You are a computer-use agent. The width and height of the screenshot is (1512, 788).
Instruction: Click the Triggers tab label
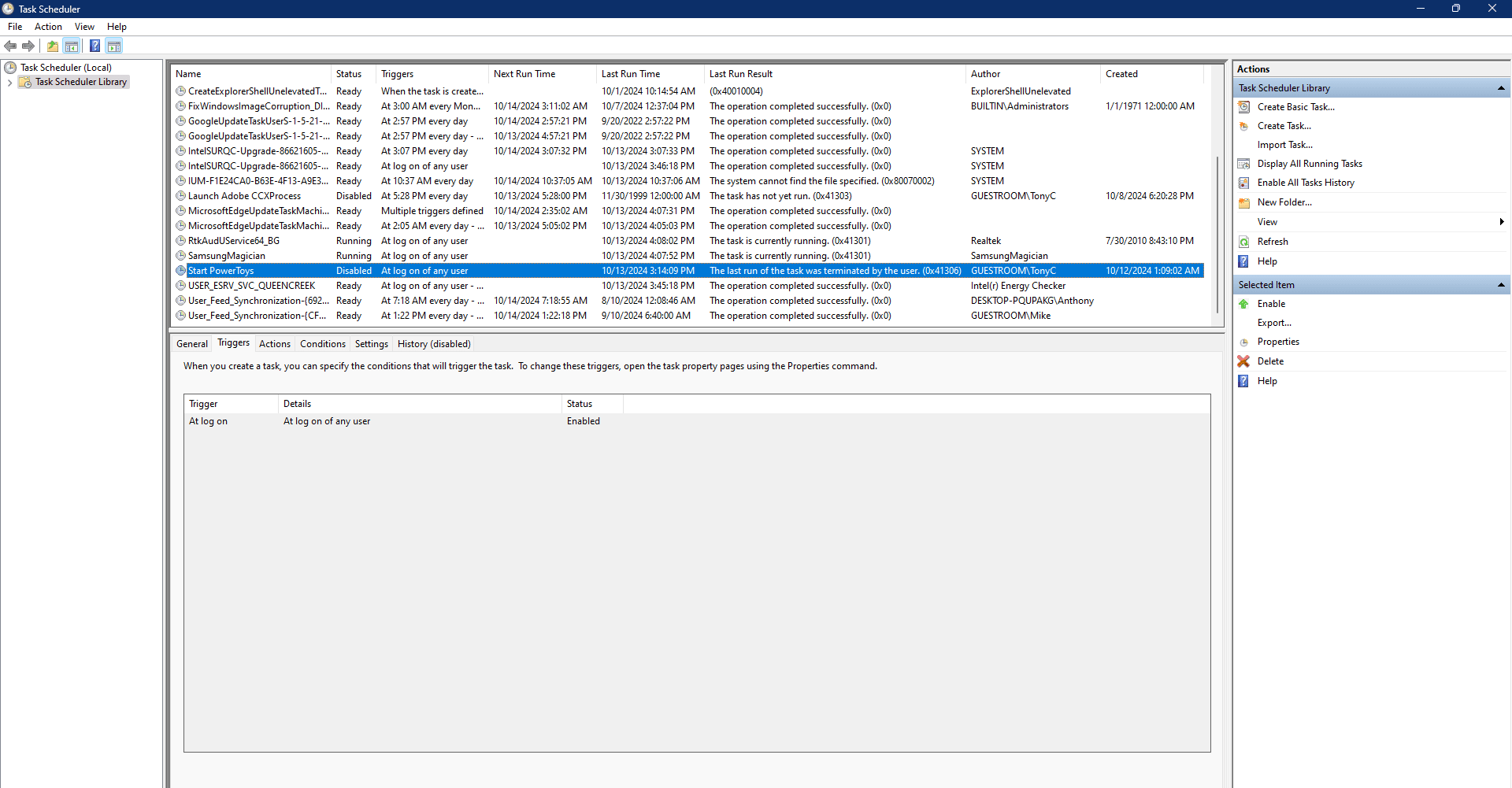click(x=233, y=342)
